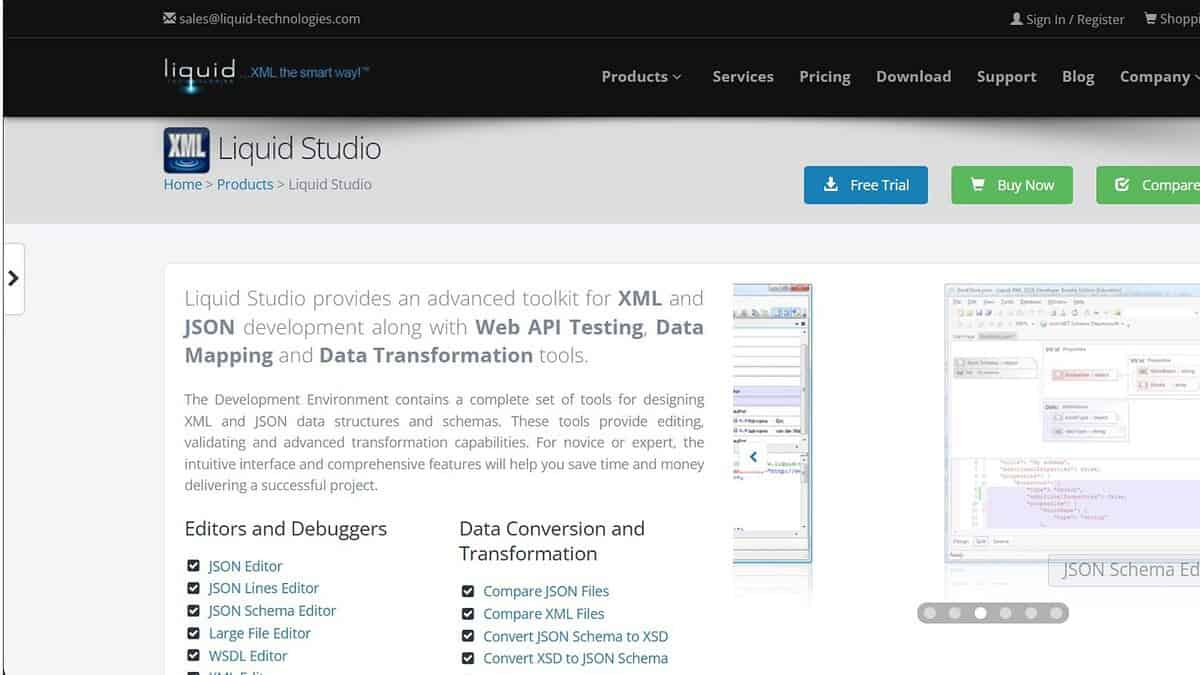Click Data Conversion and Transformation heading

pyautogui.click(x=552, y=541)
